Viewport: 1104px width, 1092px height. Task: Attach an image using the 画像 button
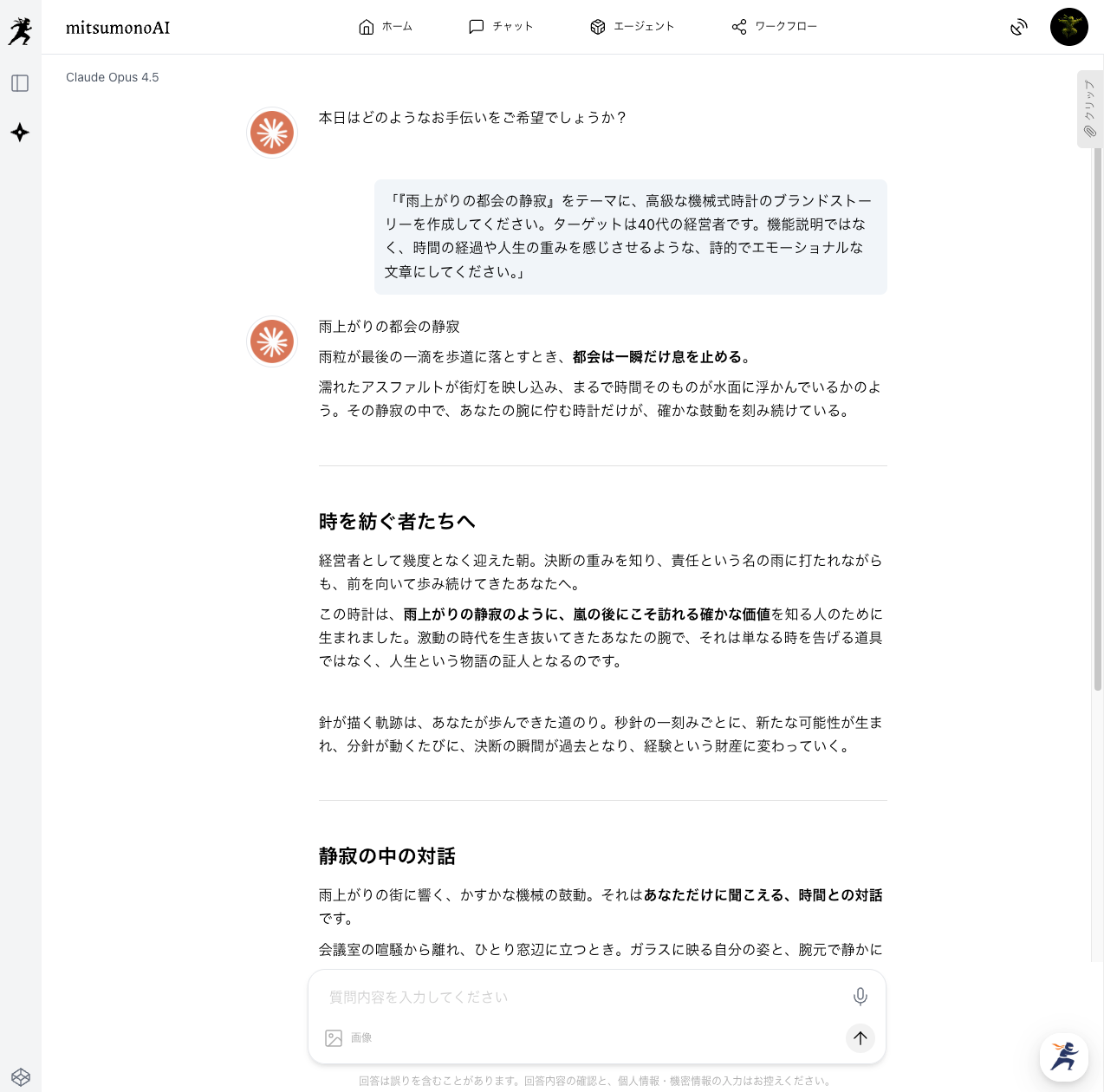(348, 1038)
